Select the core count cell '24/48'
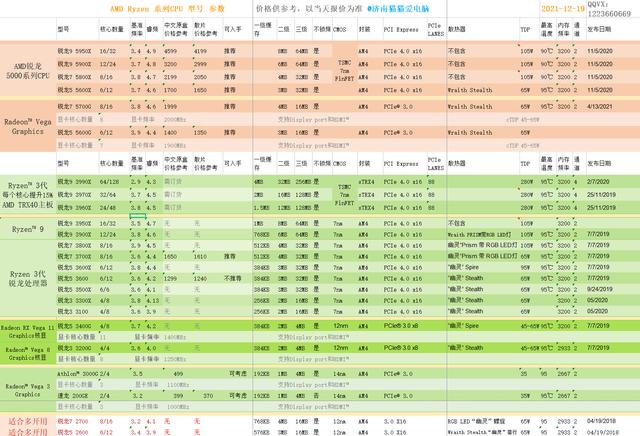Screen dimensions: 640x436 tap(108, 208)
